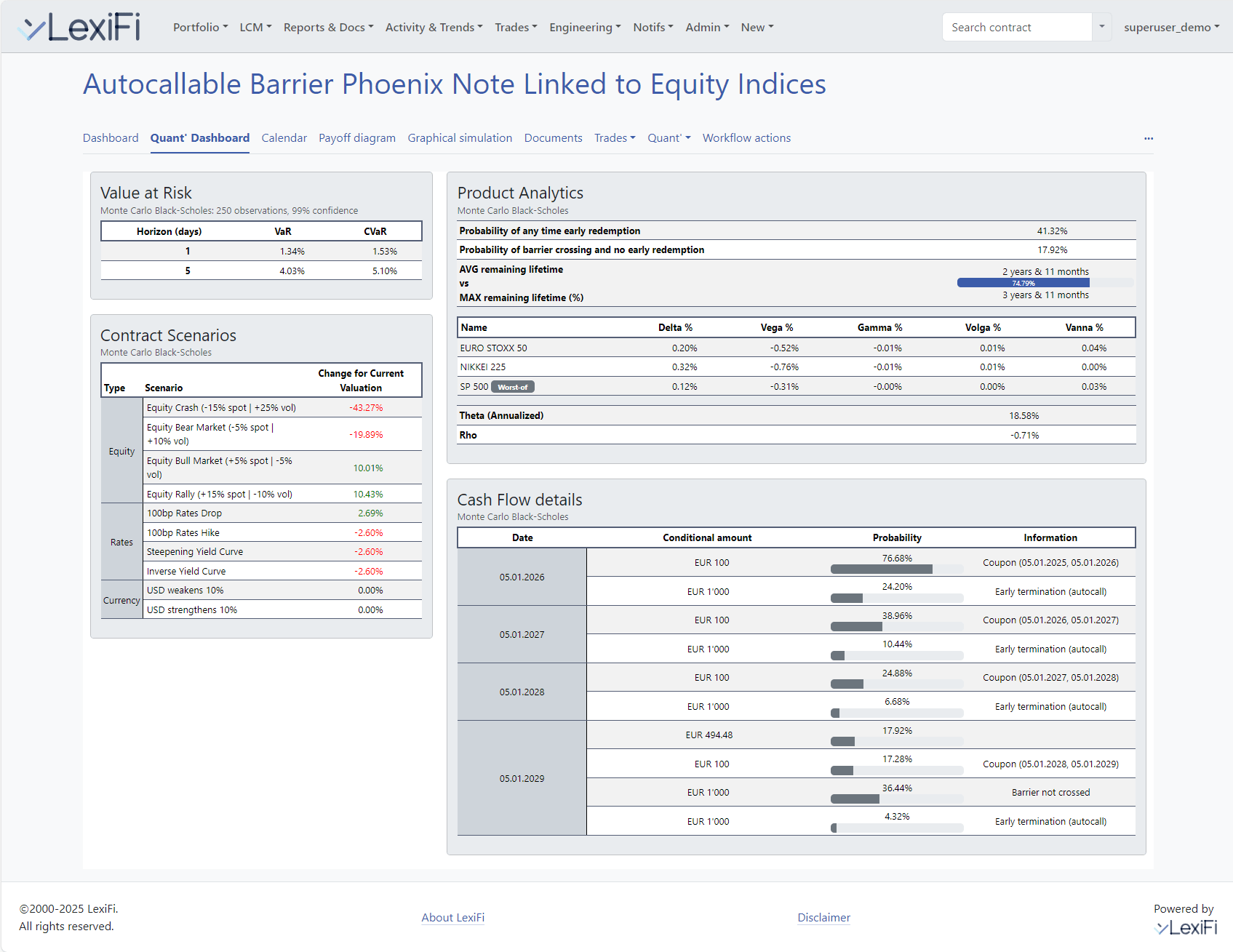The height and width of the screenshot is (952, 1233).
Task: Open the Notifs dropdown menu
Action: (x=652, y=27)
